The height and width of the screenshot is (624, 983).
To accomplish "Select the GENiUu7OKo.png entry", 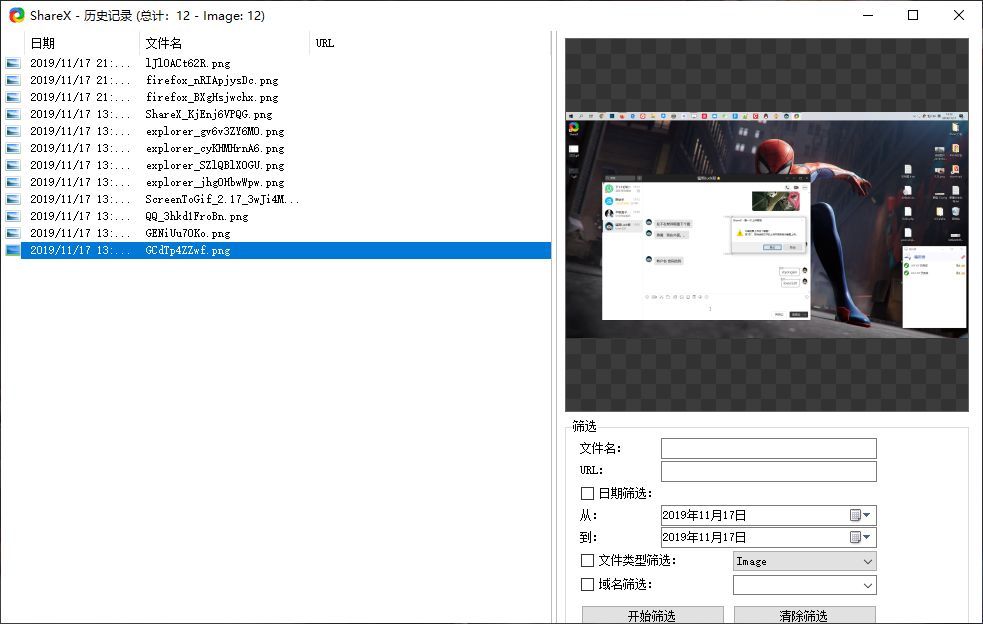I will point(187,233).
